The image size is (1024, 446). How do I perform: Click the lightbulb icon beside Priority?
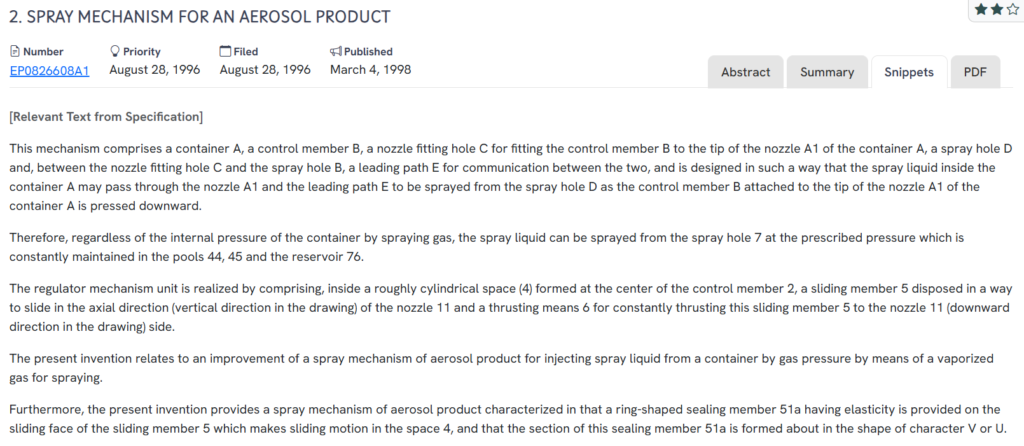(x=114, y=51)
